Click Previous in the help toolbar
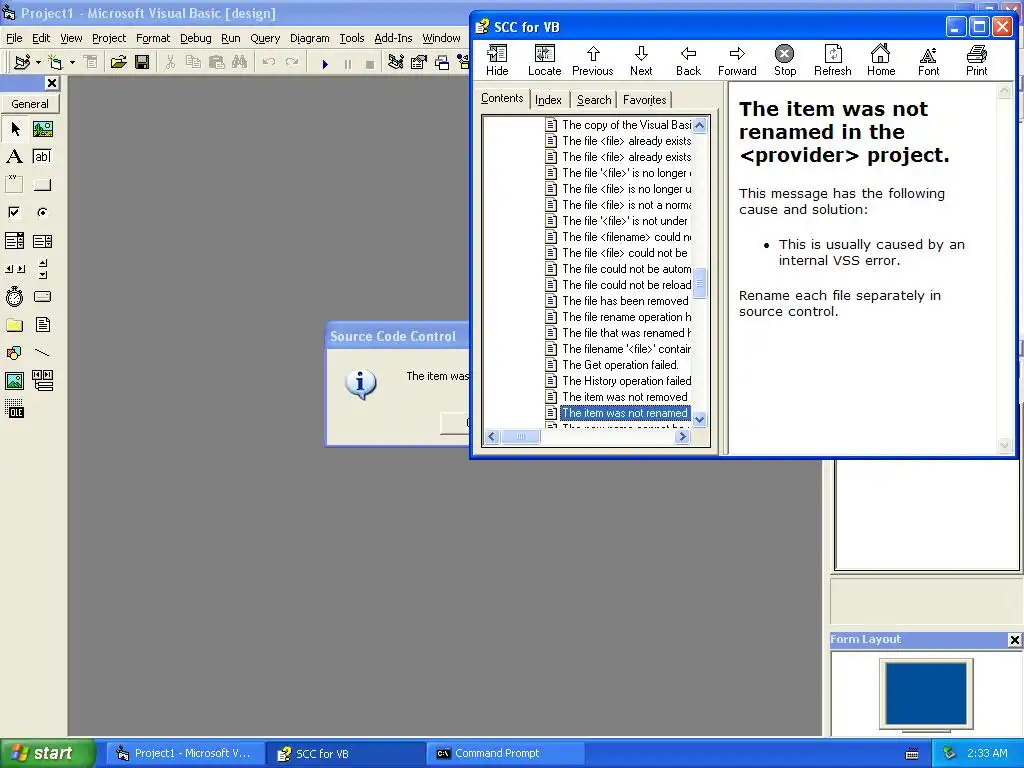 point(593,61)
